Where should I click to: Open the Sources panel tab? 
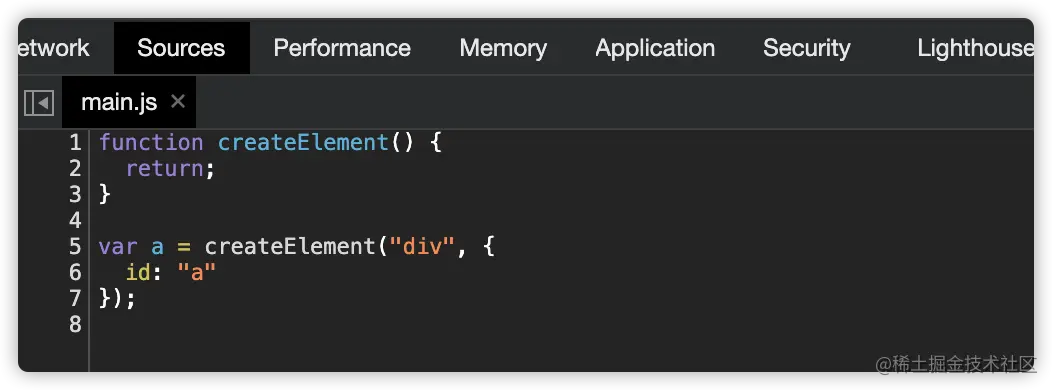[x=181, y=48]
